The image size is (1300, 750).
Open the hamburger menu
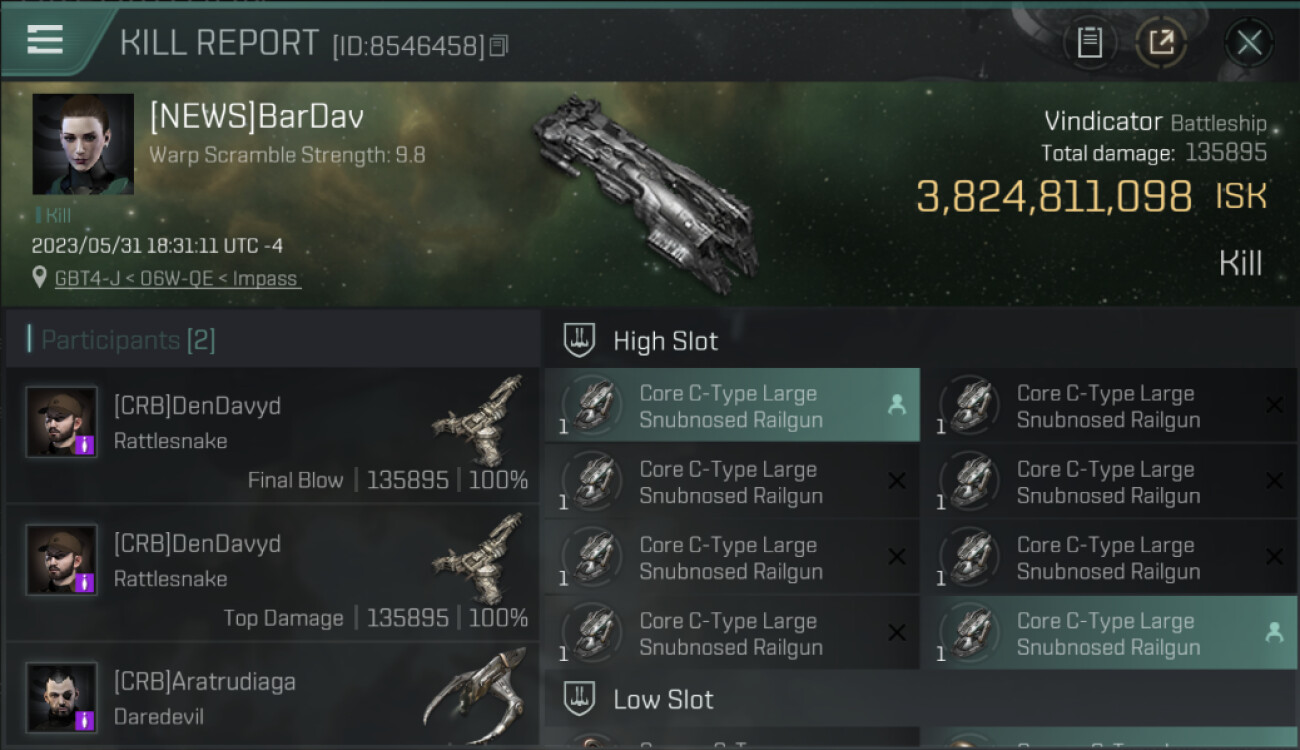45,39
